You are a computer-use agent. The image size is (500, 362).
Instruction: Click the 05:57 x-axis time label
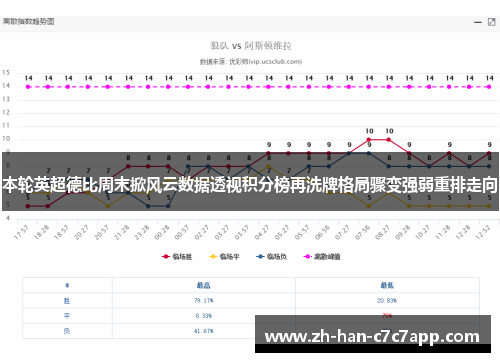[x=302, y=232]
